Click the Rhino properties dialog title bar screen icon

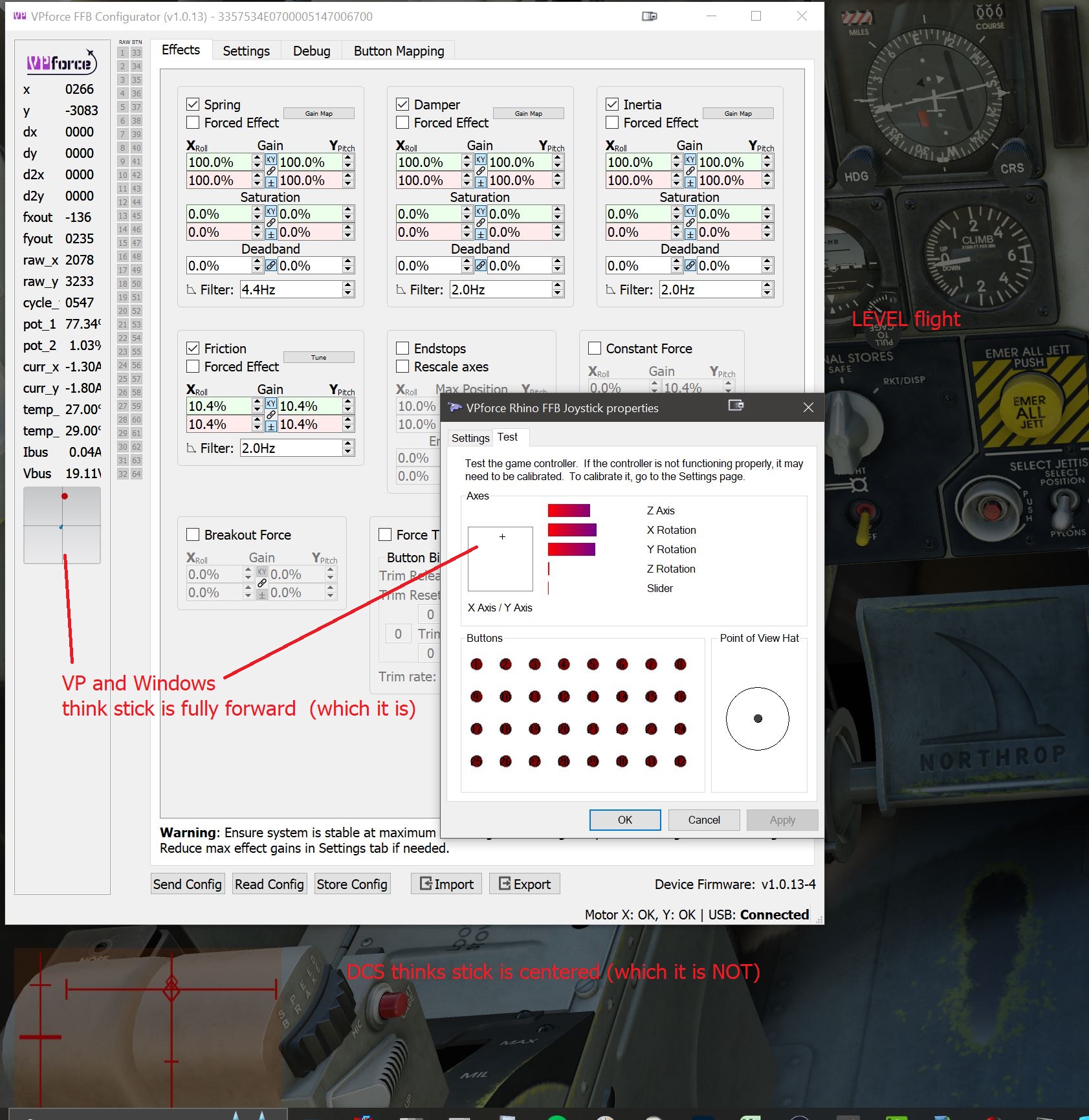[x=736, y=405]
